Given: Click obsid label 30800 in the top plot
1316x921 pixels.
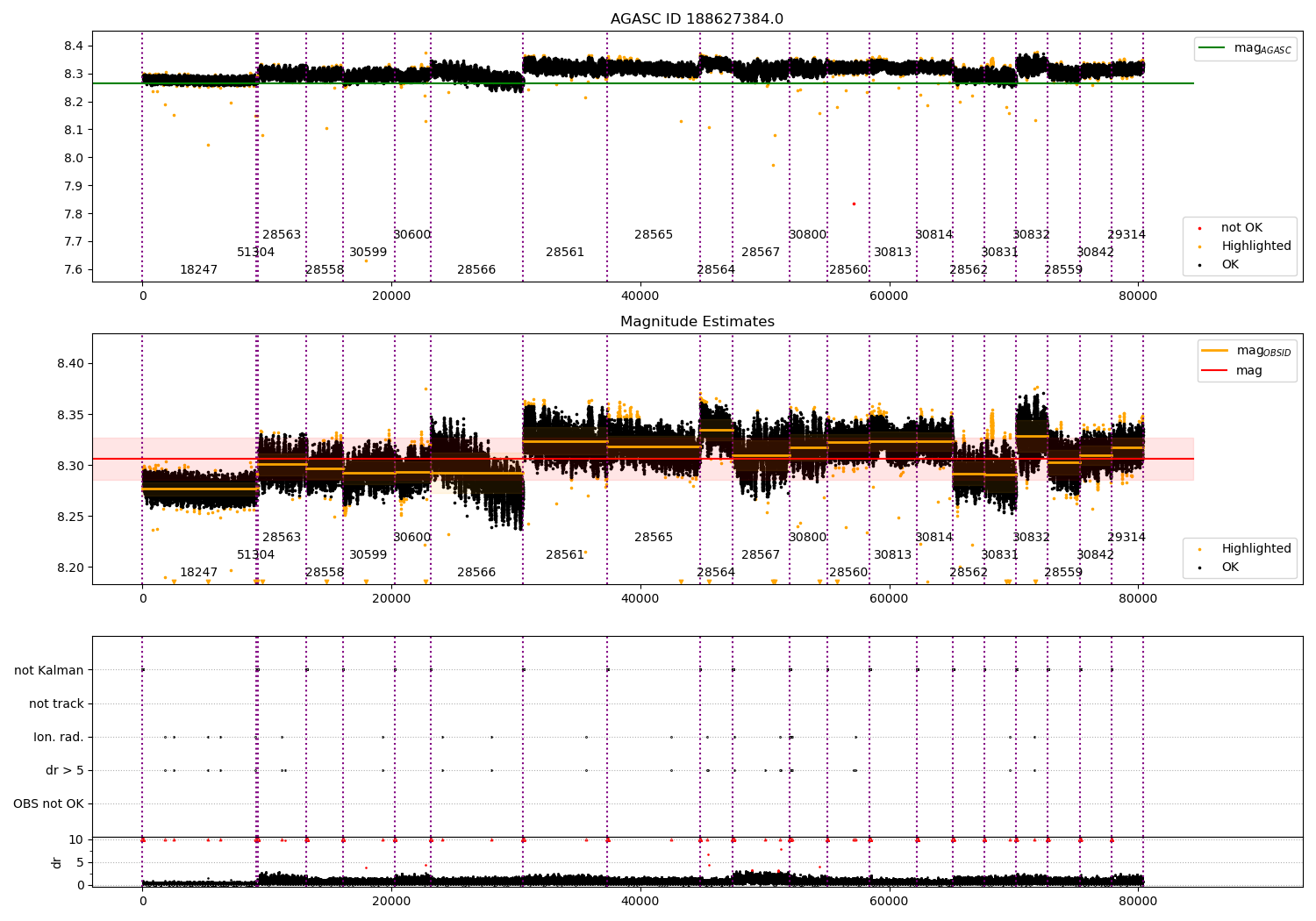Looking at the screenshot, I should [807, 235].
